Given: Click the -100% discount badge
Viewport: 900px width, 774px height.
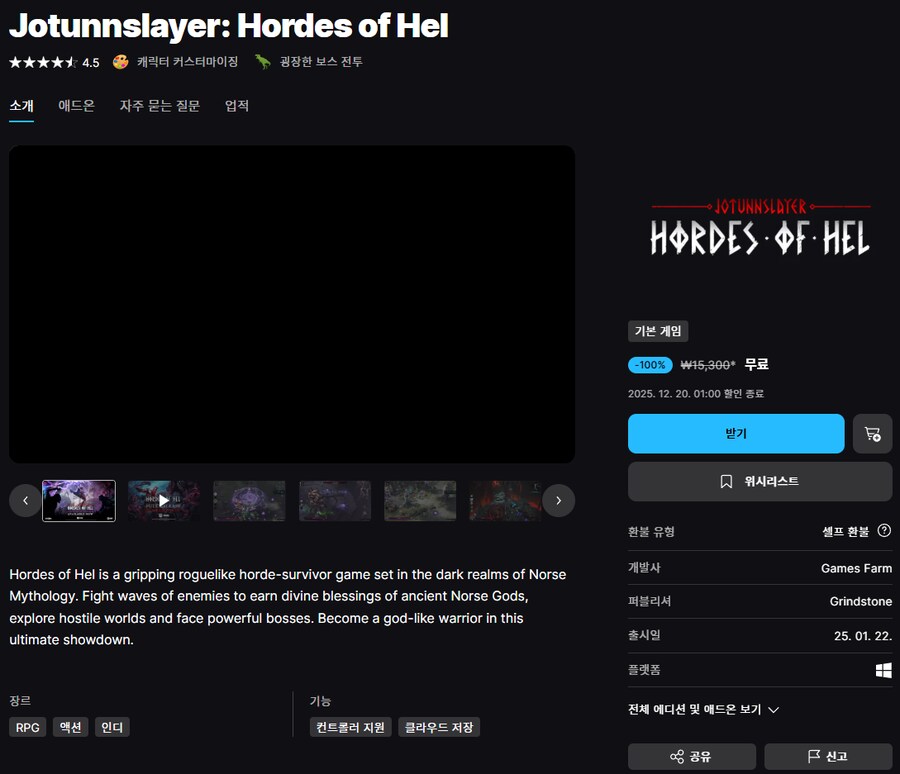Looking at the screenshot, I should point(650,365).
